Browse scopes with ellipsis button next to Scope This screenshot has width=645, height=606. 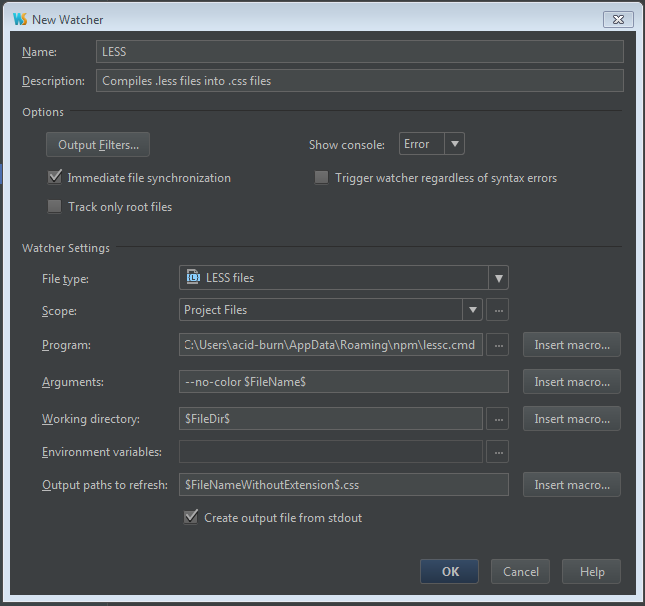(498, 310)
